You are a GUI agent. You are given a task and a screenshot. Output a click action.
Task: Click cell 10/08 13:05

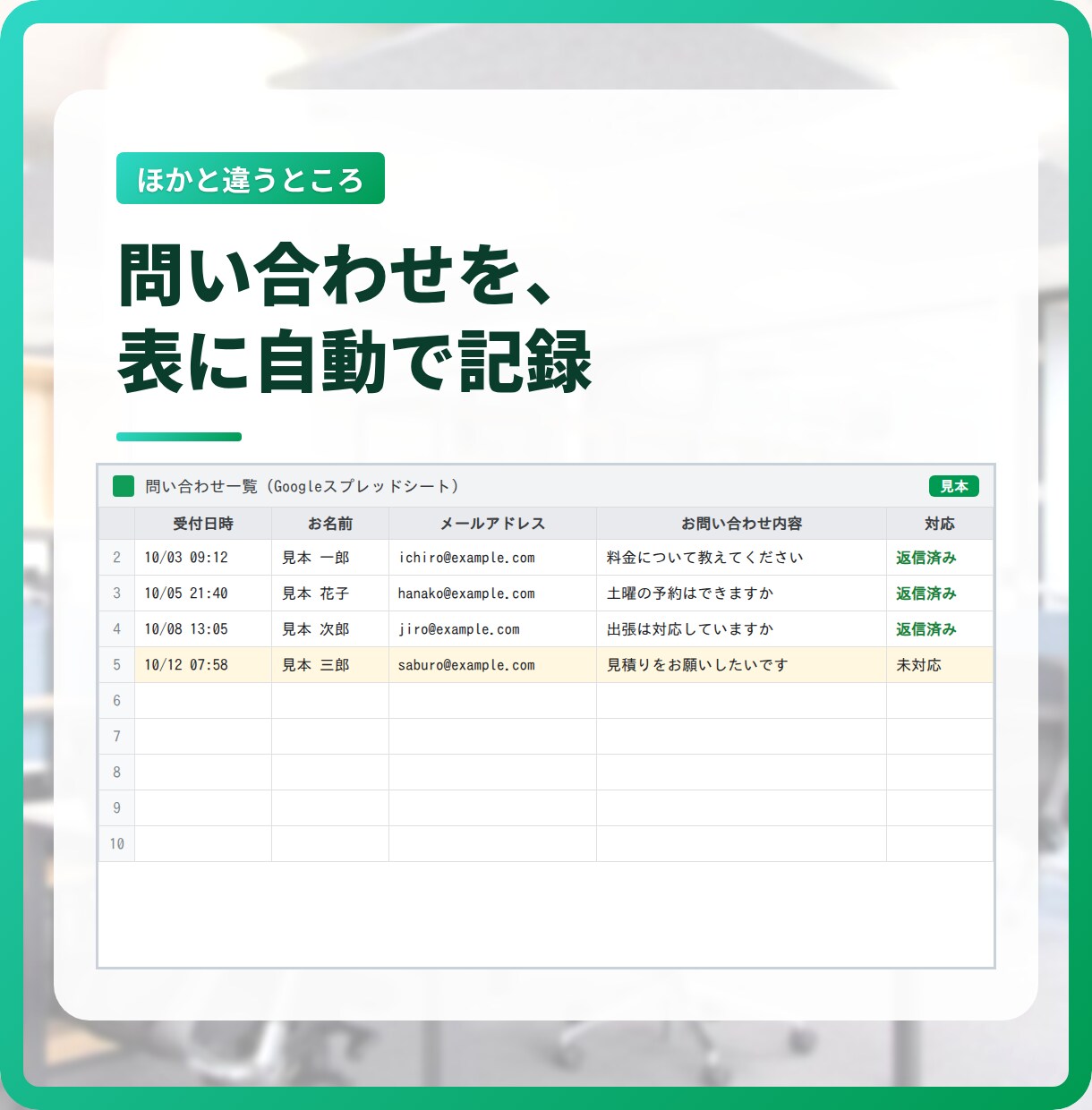click(203, 629)
